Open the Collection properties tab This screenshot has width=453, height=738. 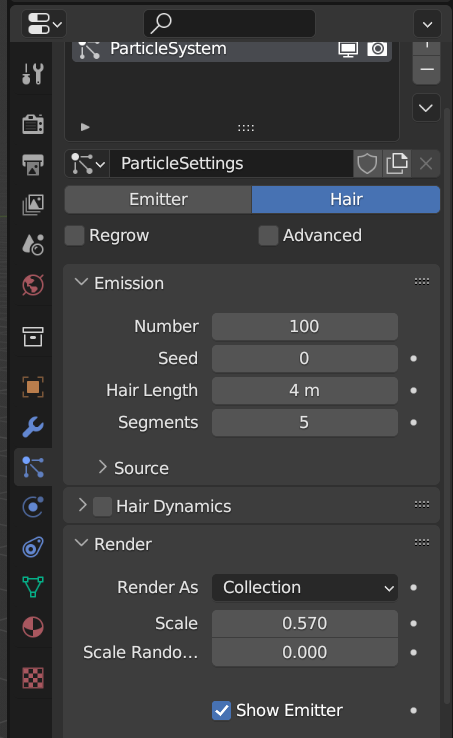coord(33,337)
